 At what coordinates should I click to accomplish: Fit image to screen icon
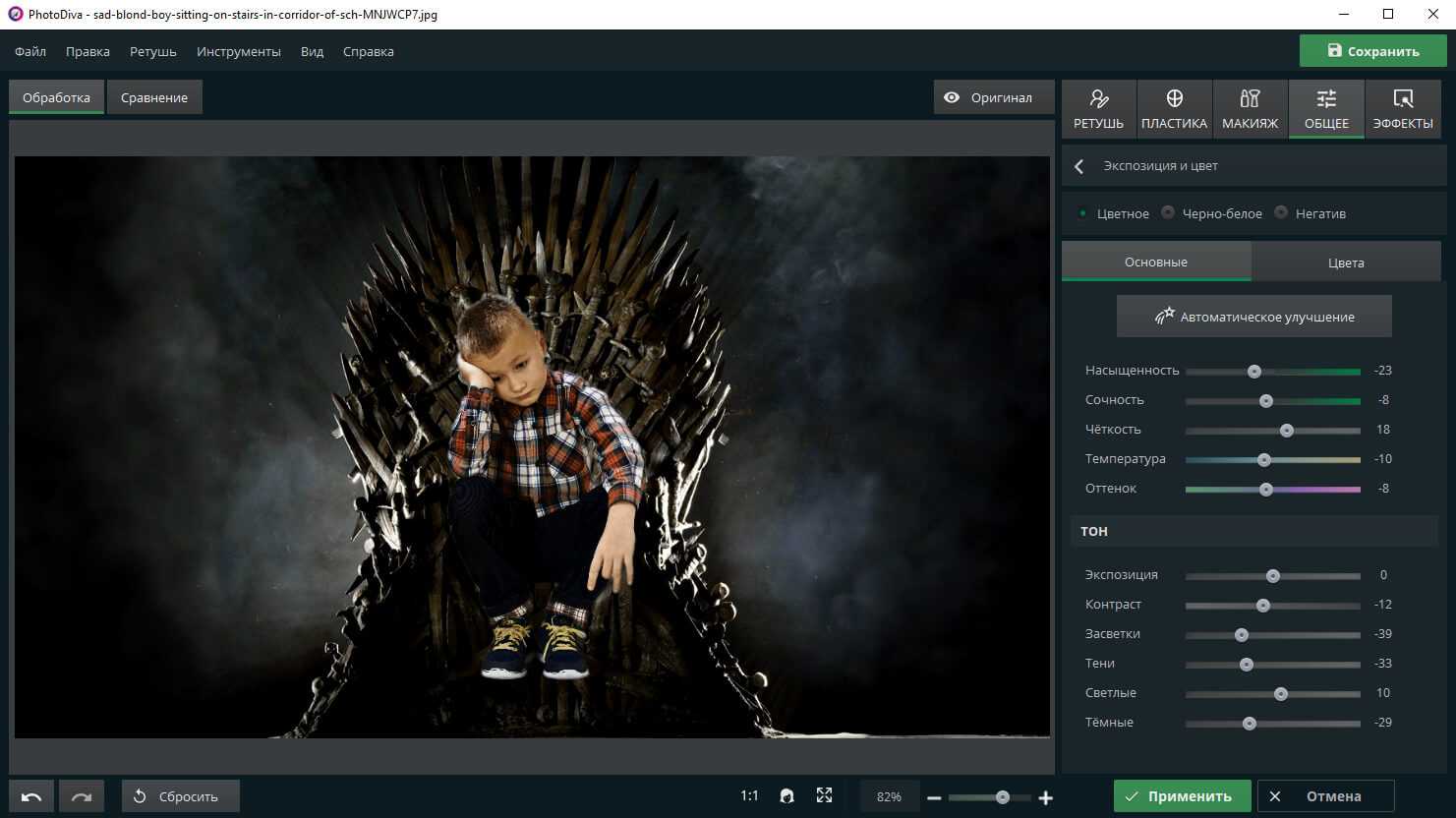click(824, 795)
